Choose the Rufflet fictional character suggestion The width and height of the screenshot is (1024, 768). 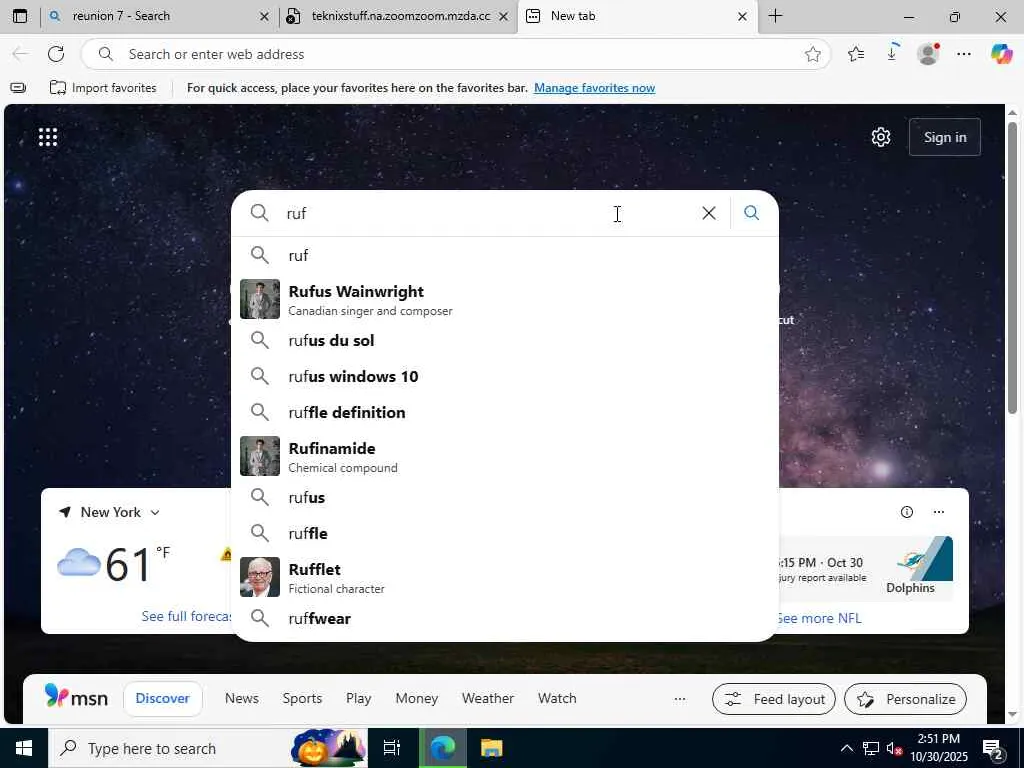point(505,577)
